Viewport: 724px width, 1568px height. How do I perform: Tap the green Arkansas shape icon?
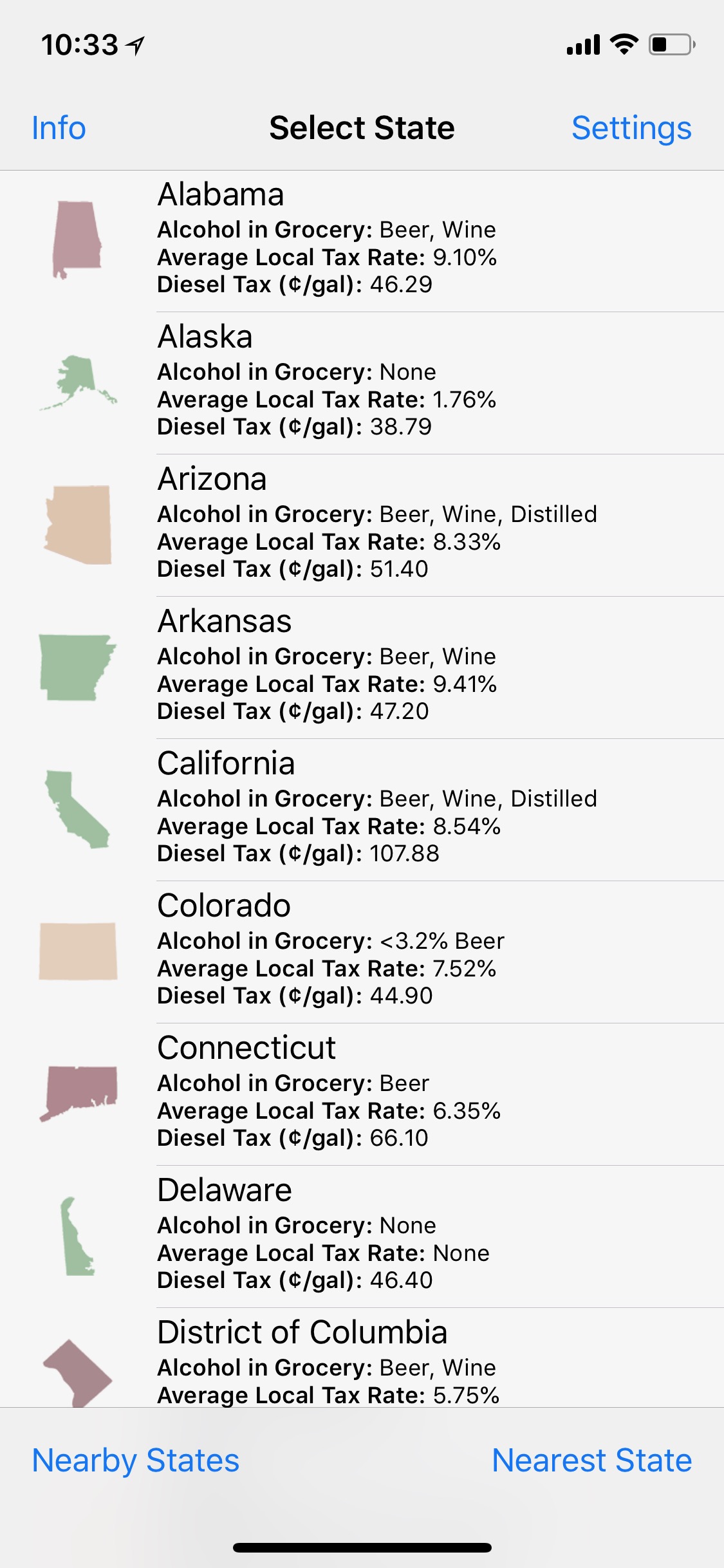click(x=77, y=667)
